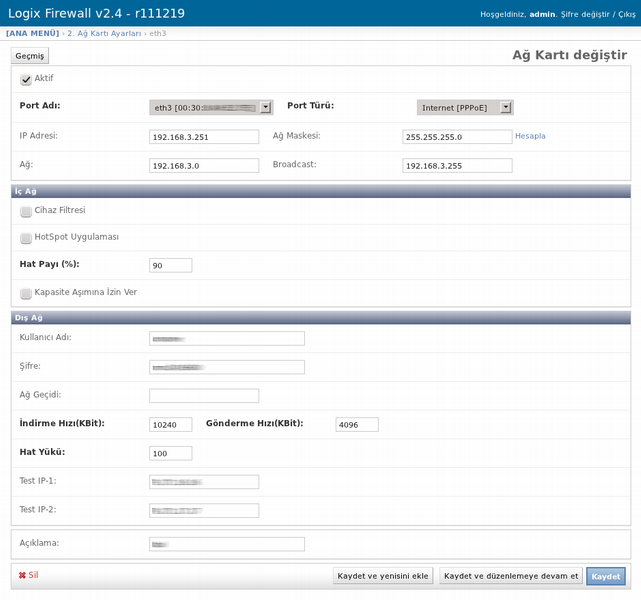Click the Şifre password field
Screen dimensions: 641x600
[227, 367]
